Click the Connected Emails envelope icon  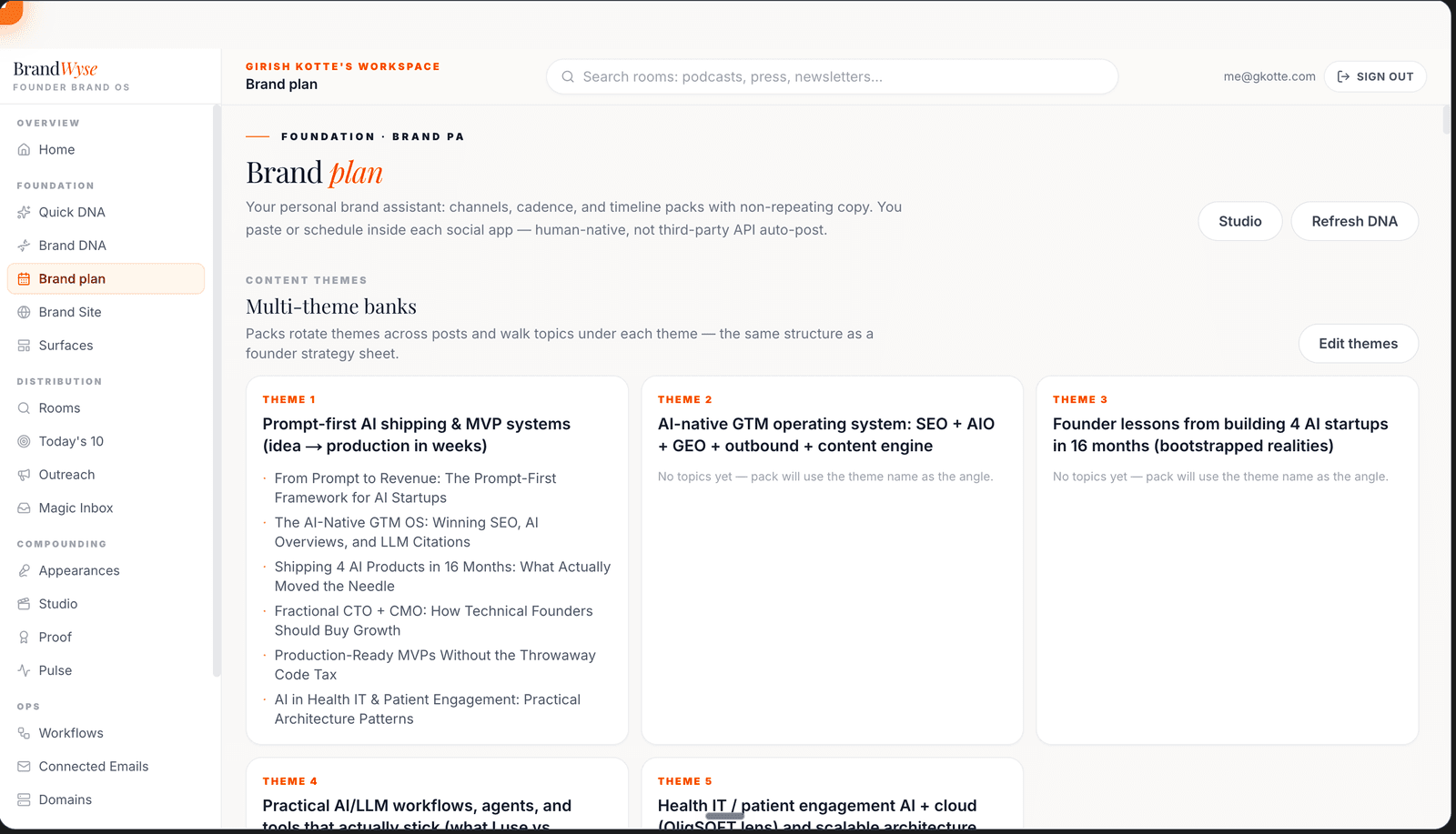(25, 767)
